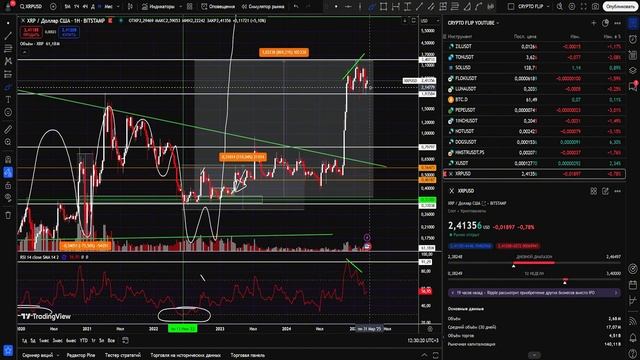640x360 pixels.
Task: Select BTC.D in watchlist
Action: 534,100
